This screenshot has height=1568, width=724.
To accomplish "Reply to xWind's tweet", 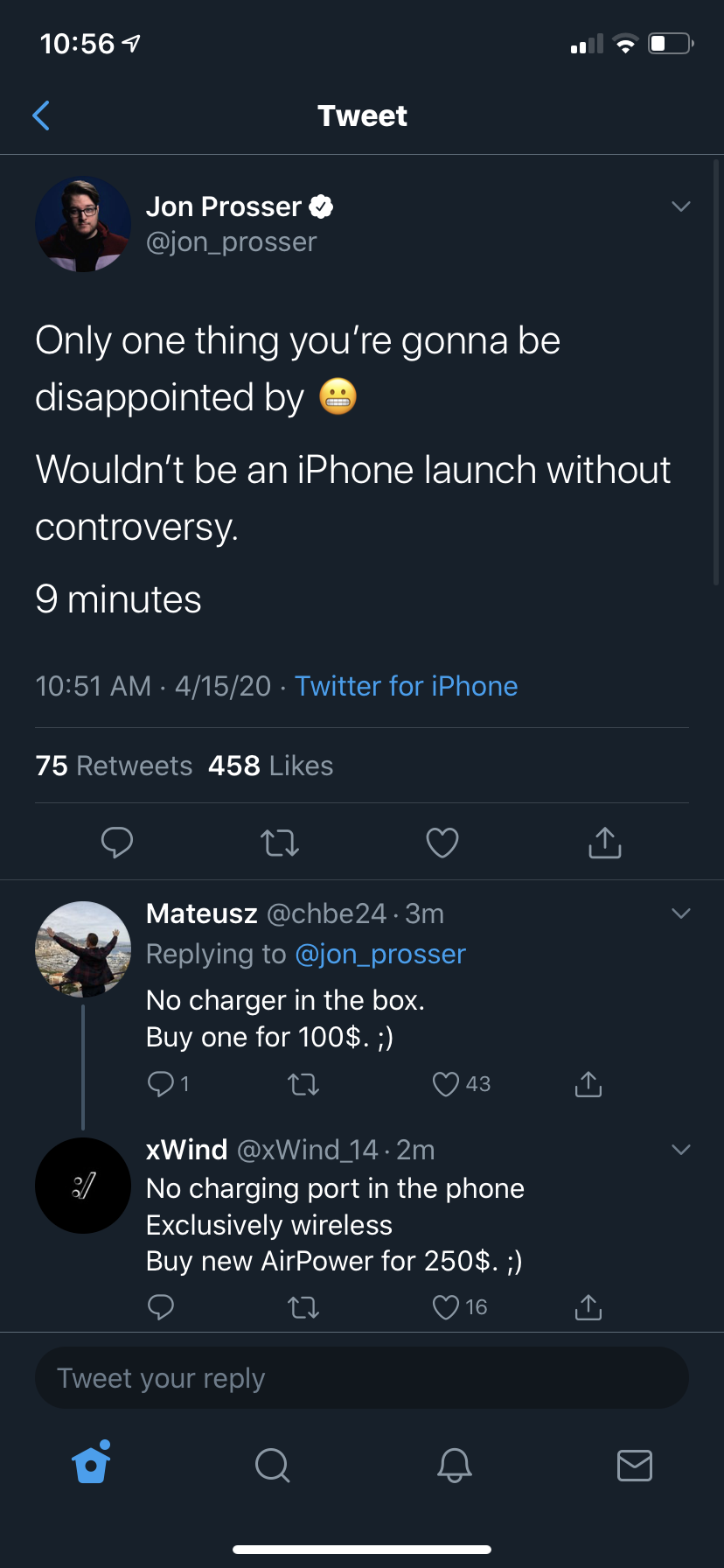I will (161, 1307).
